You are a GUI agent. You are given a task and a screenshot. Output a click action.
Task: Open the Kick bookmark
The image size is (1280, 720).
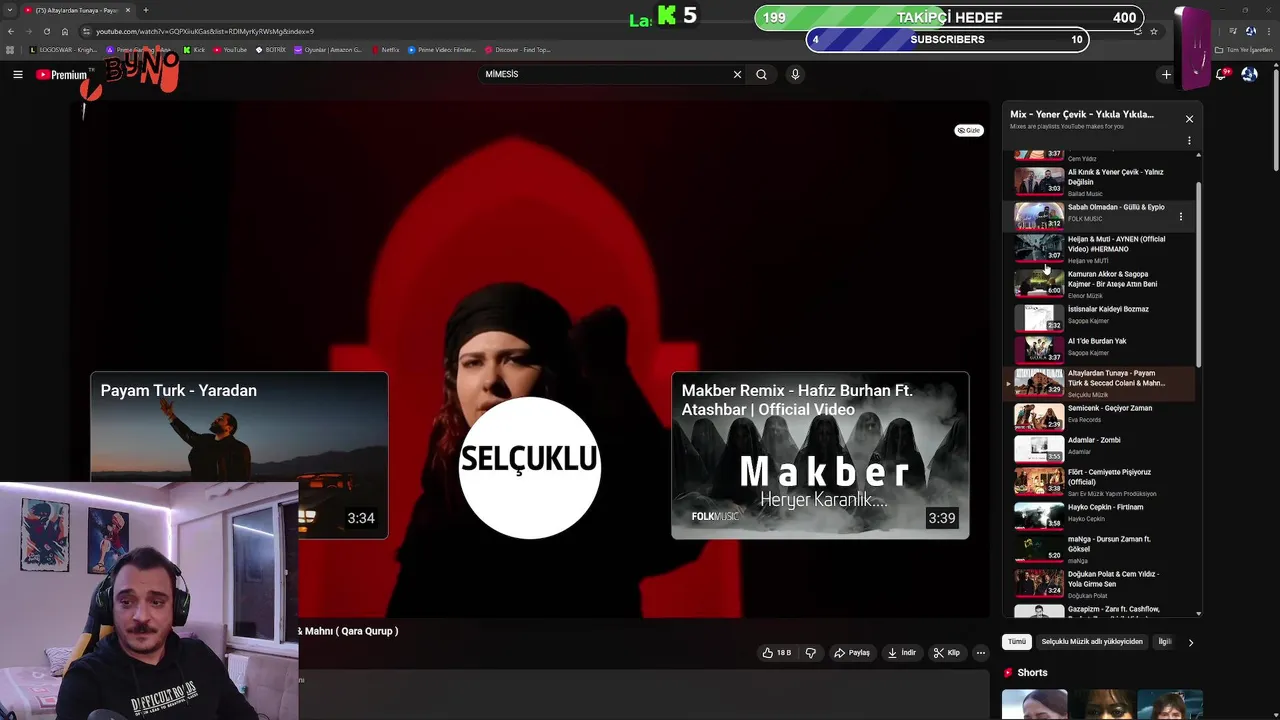pos(194,50)
